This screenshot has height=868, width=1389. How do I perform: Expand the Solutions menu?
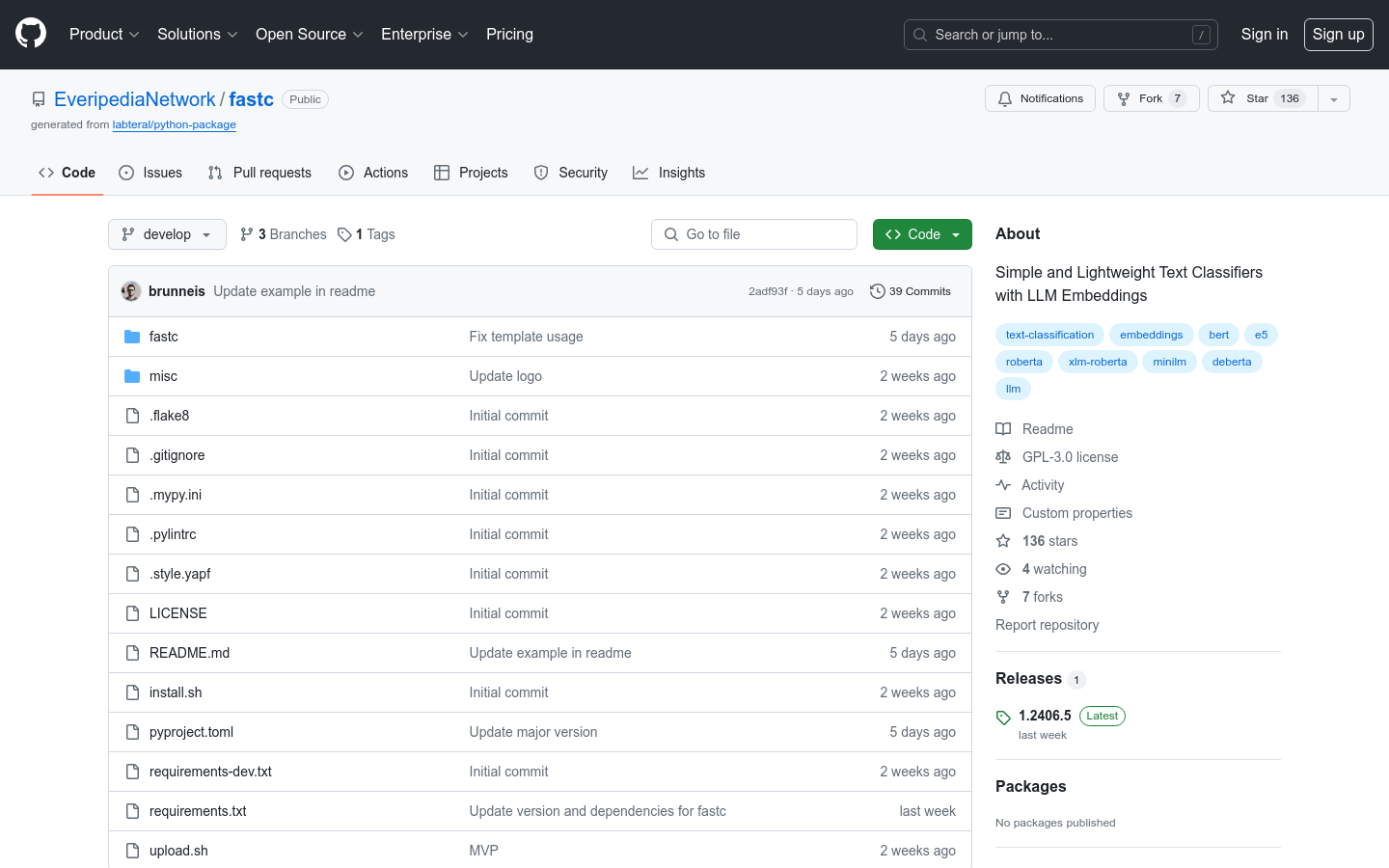[198, 34]
